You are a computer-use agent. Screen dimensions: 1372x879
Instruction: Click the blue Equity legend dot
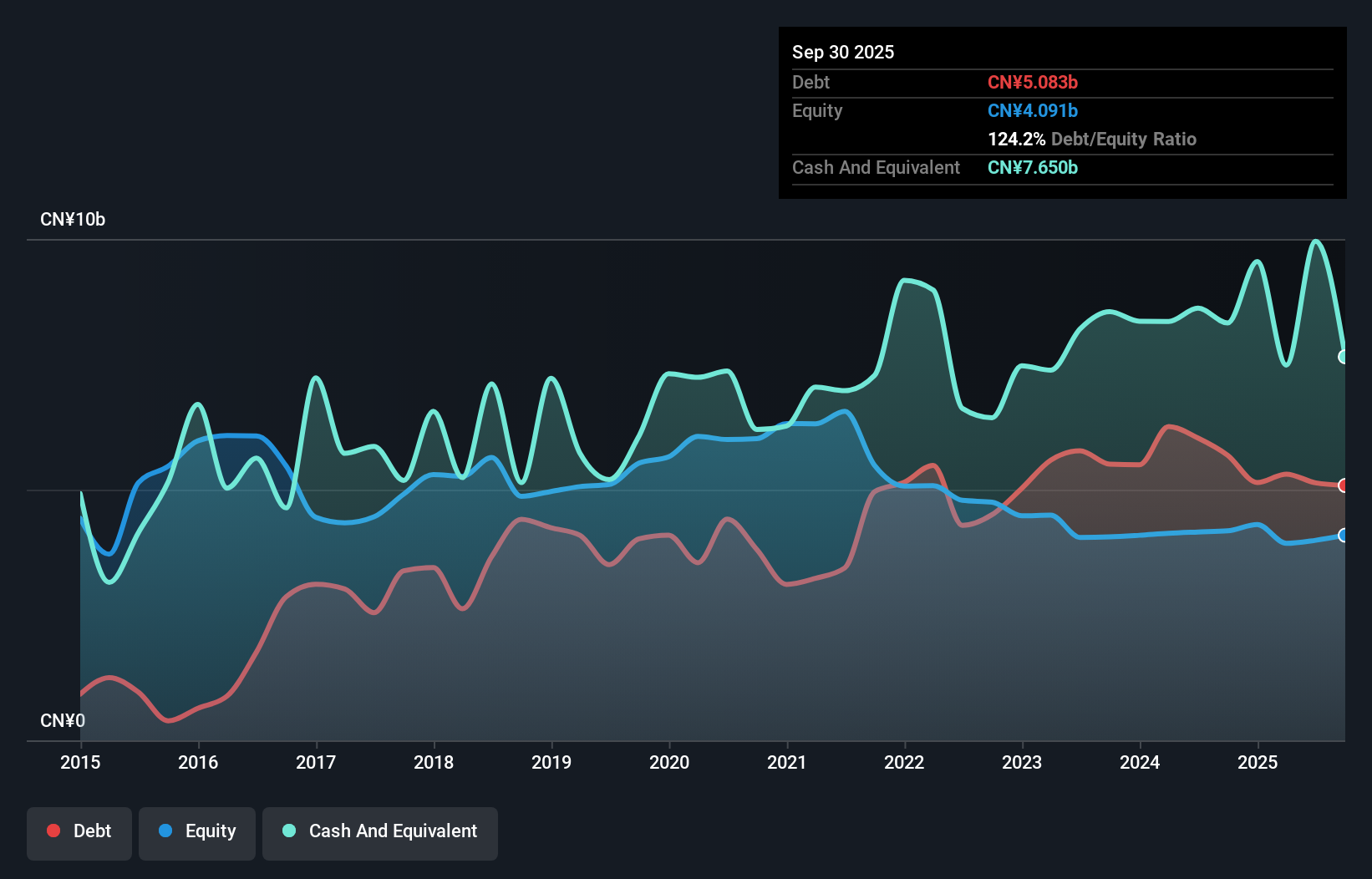tap(165, 831)
